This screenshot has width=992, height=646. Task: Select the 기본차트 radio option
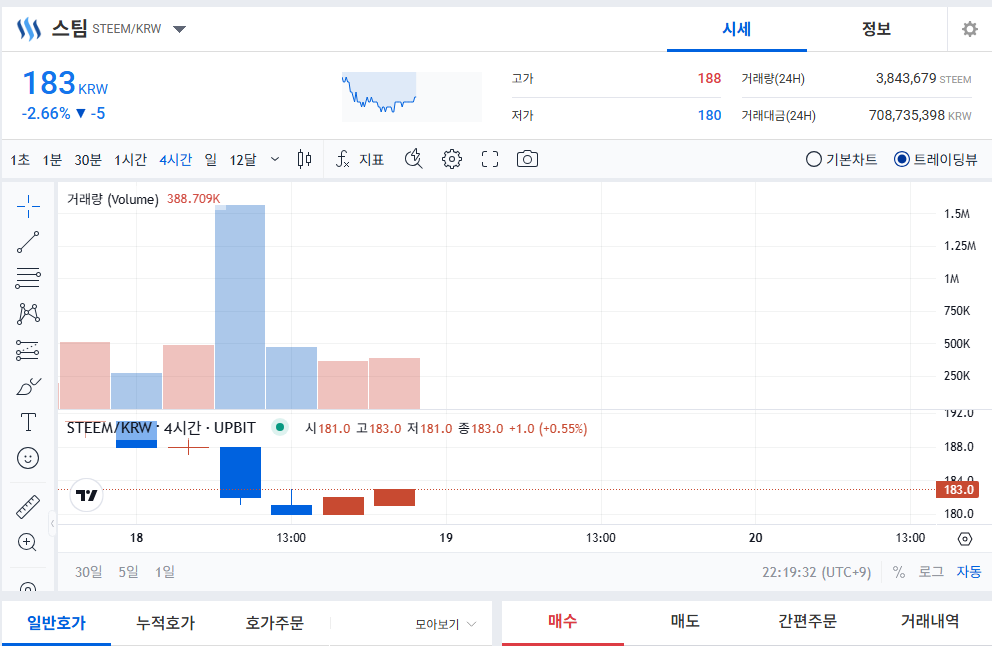pos(841,159)
